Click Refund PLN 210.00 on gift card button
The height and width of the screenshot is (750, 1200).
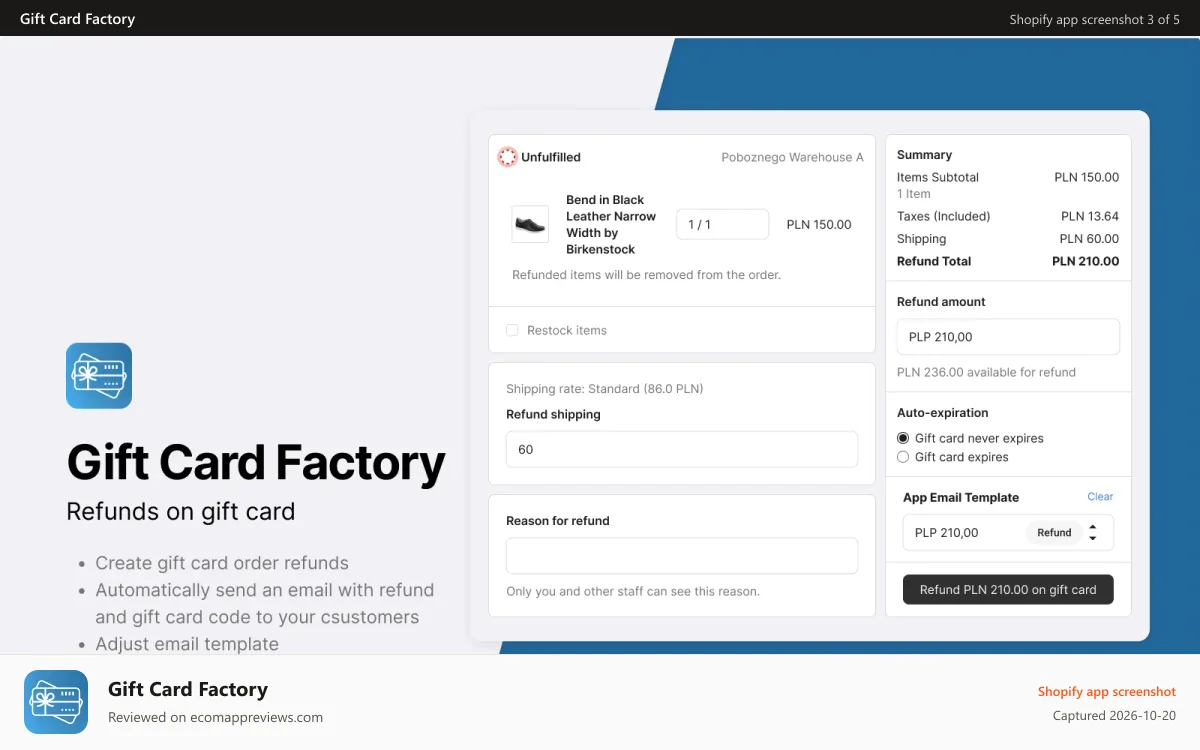coord(1008,590)
